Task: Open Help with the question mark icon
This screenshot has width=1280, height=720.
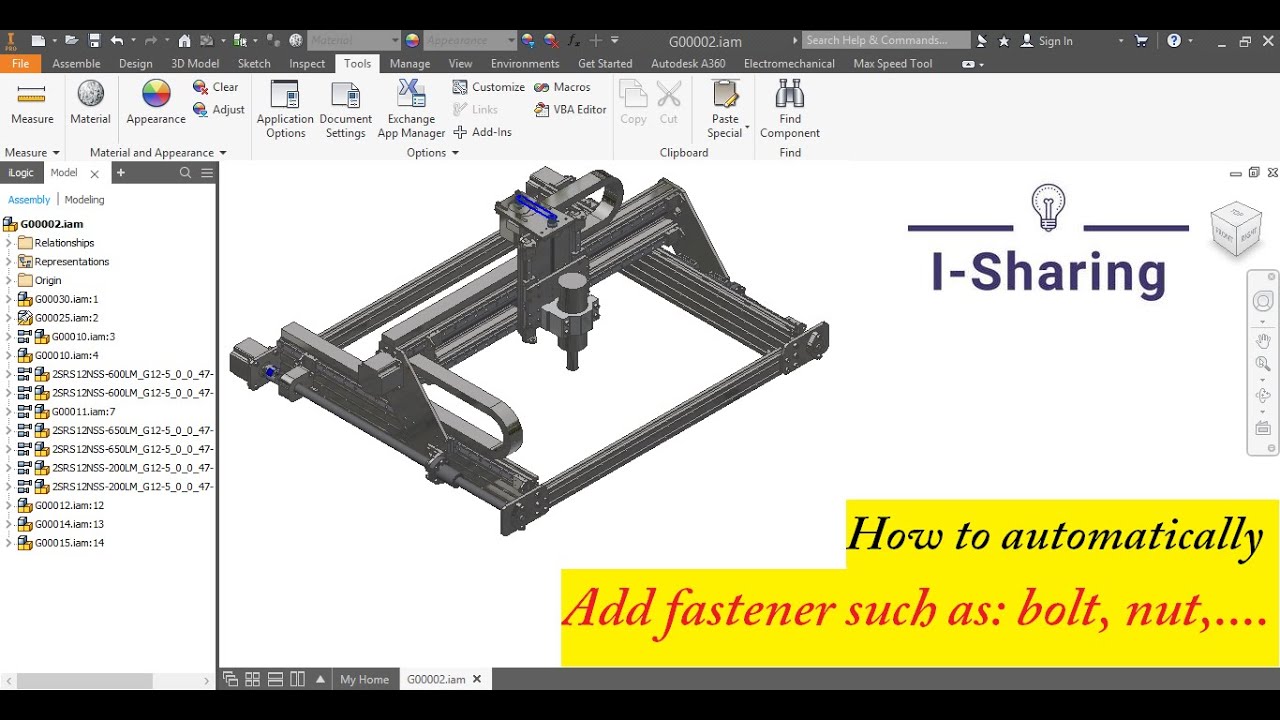Action: pos(1174,41)
